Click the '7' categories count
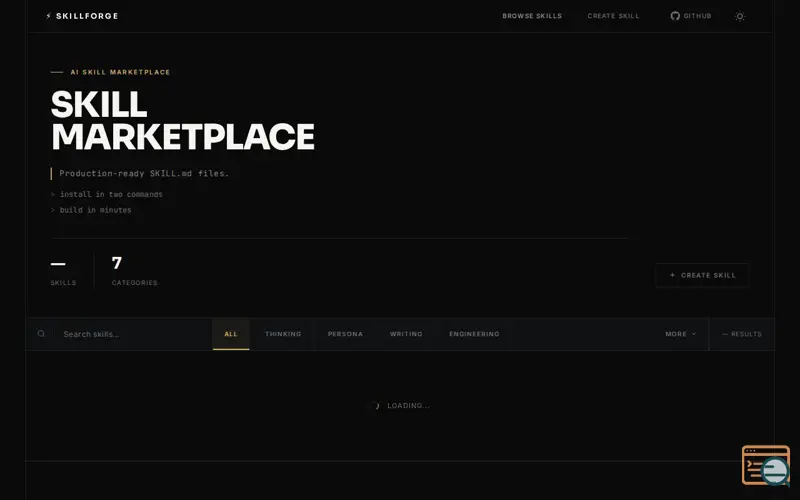Viewport: 800px width, 500px height. point(117,263)
